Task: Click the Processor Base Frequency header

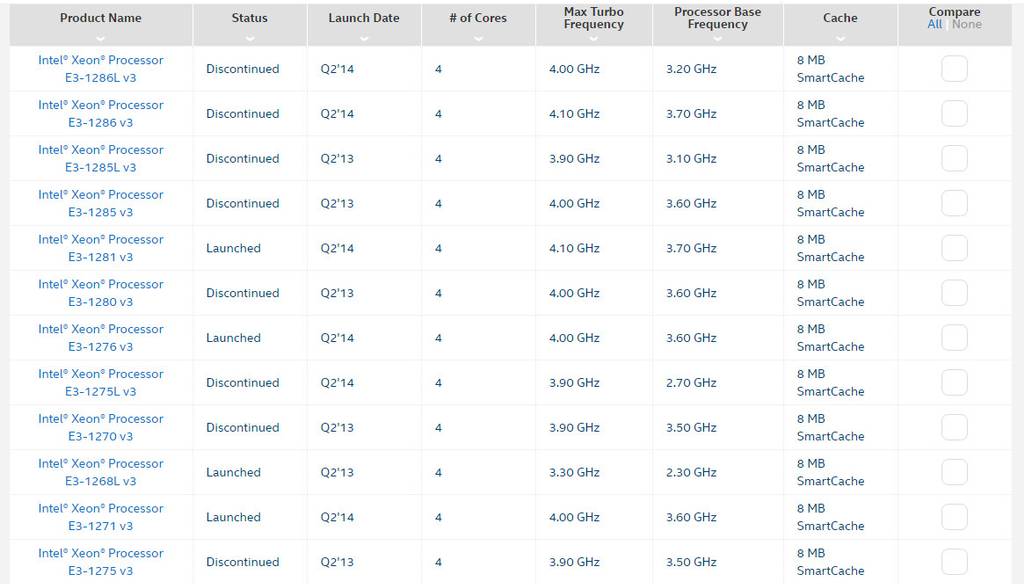Action: pos(717,18)
